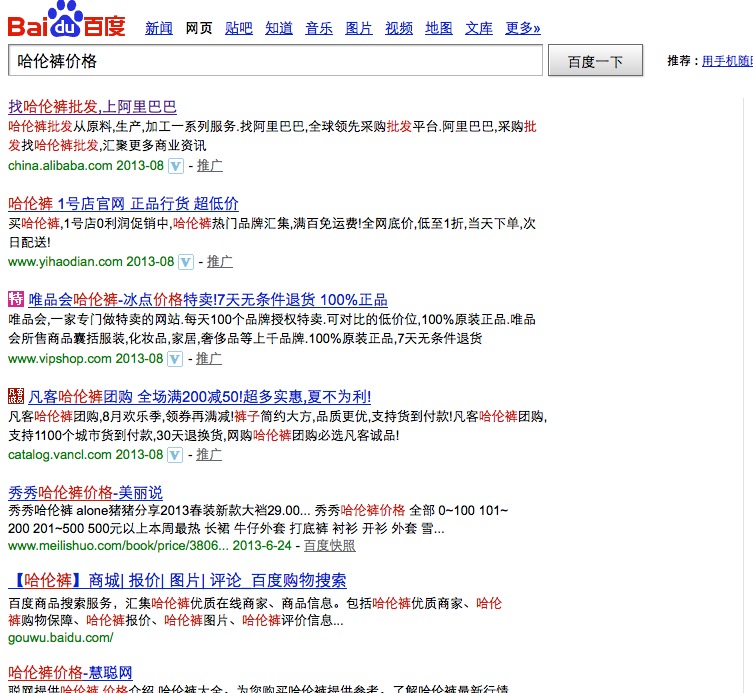Open the 贴吧 tab
This screenshot has width=753, height=693.
[x=239, y=28]
